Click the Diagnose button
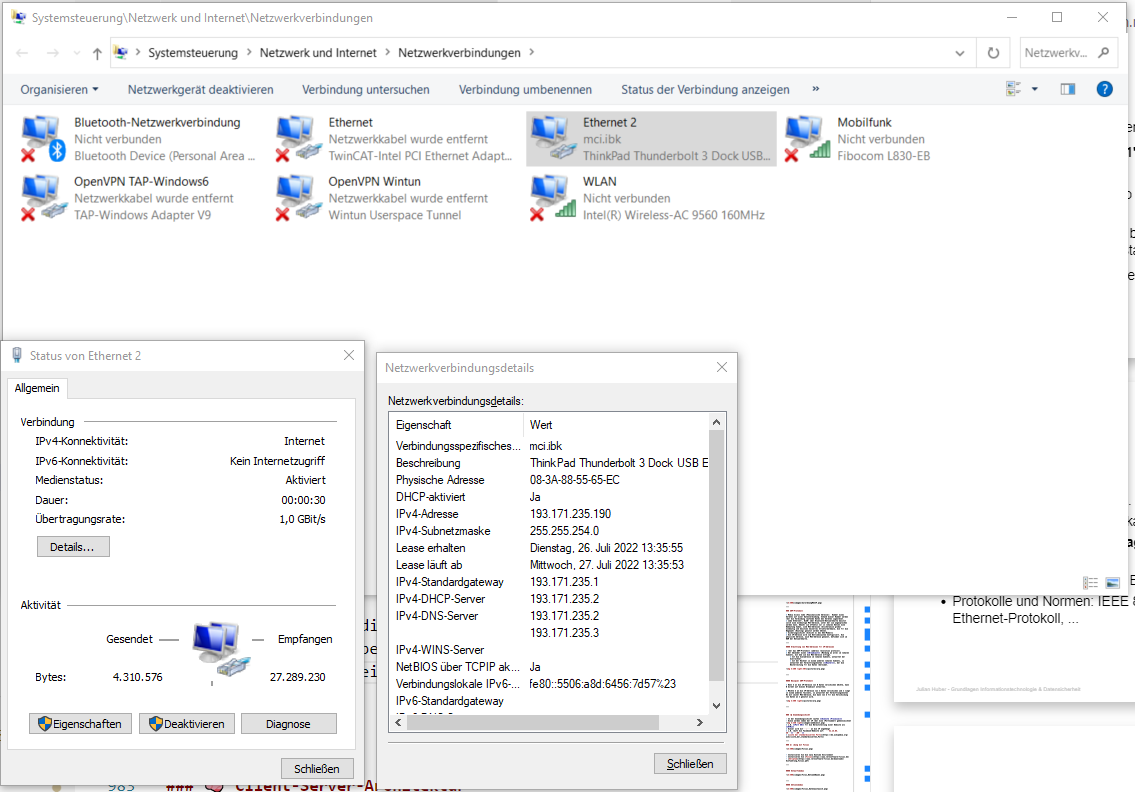 [288, 723]
